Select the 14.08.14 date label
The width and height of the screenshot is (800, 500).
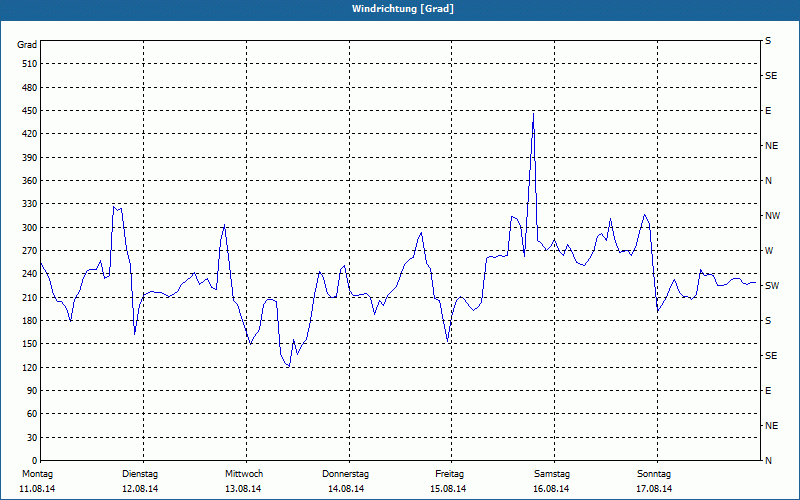coord(346,489)
